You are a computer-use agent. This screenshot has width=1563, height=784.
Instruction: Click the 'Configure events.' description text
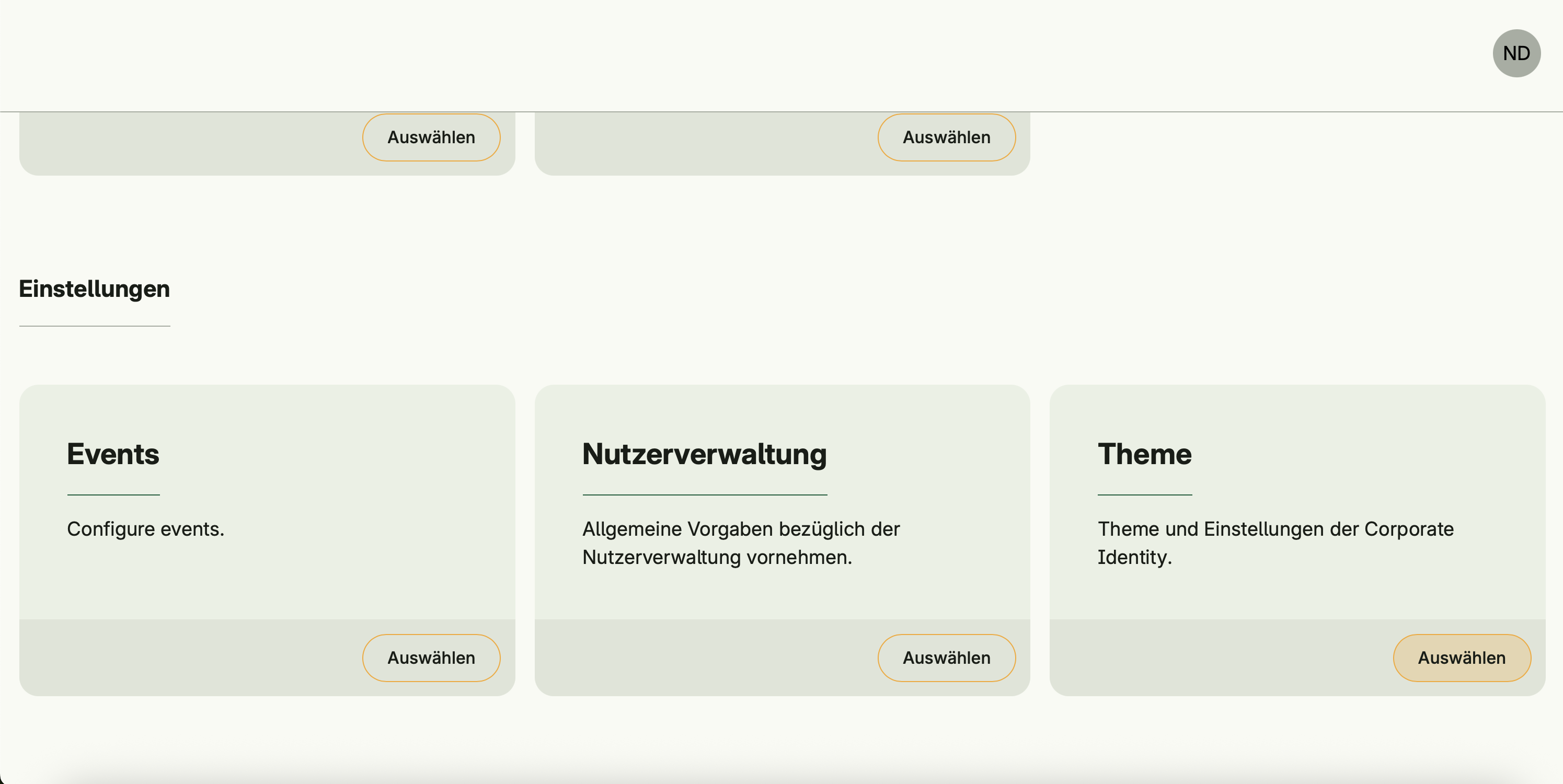pyautogui.click(x=146, y=529)
